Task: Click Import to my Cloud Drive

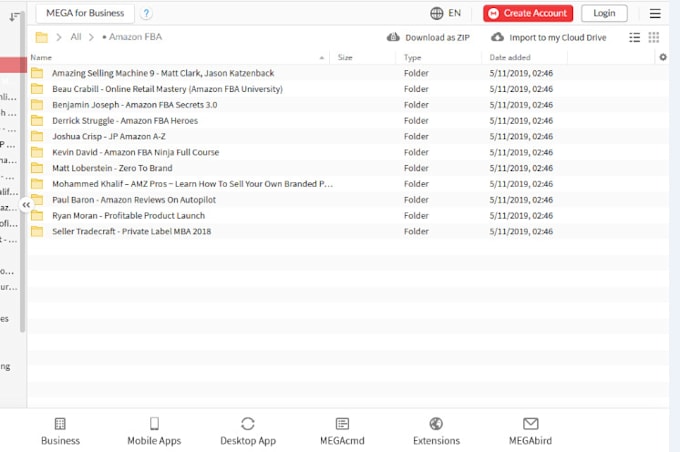Action: point(557,37)
